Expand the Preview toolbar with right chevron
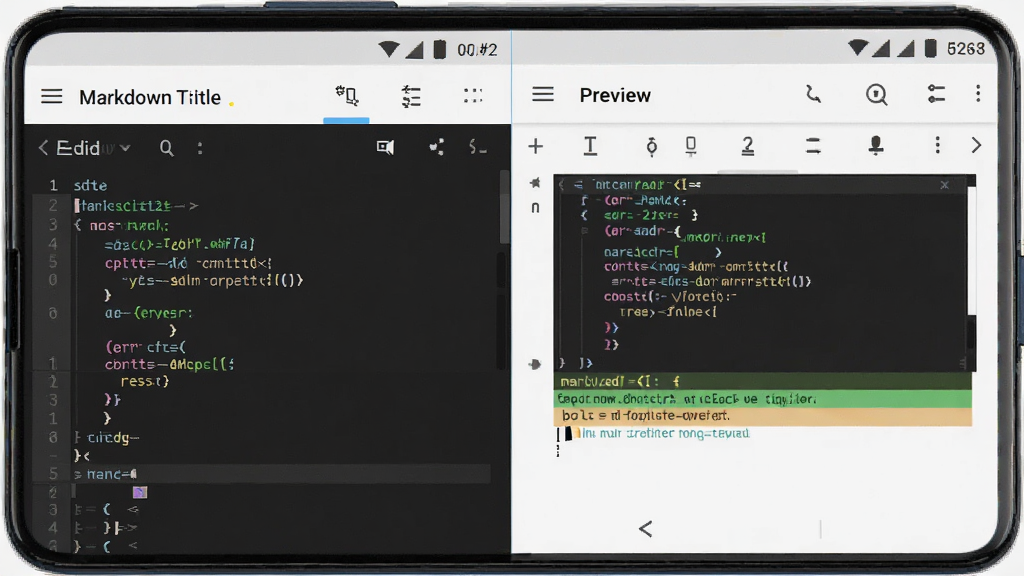This screenshot has height=576, width=1024. tap(976, 145)
